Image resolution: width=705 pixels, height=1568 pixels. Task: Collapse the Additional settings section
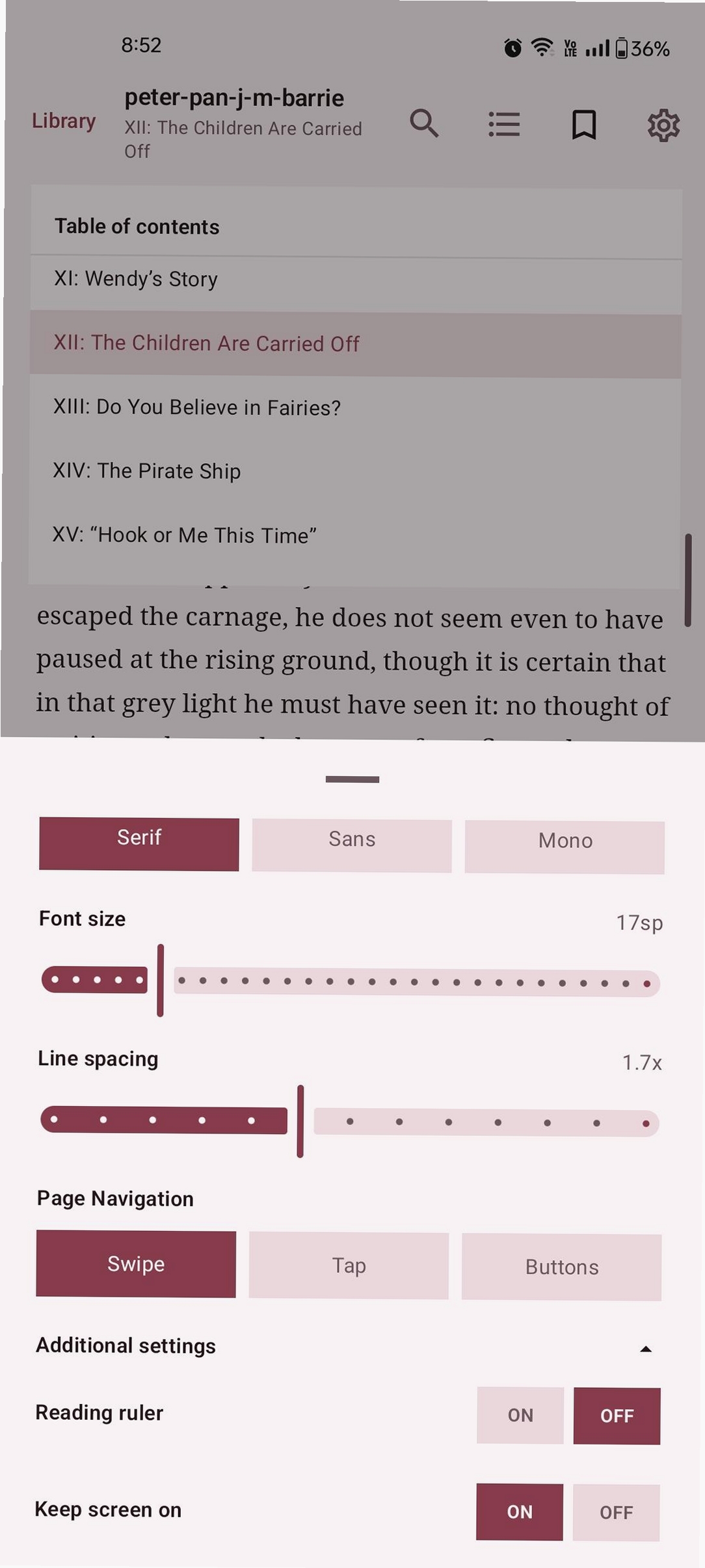pyautogui.click(x=646, y=1349)
